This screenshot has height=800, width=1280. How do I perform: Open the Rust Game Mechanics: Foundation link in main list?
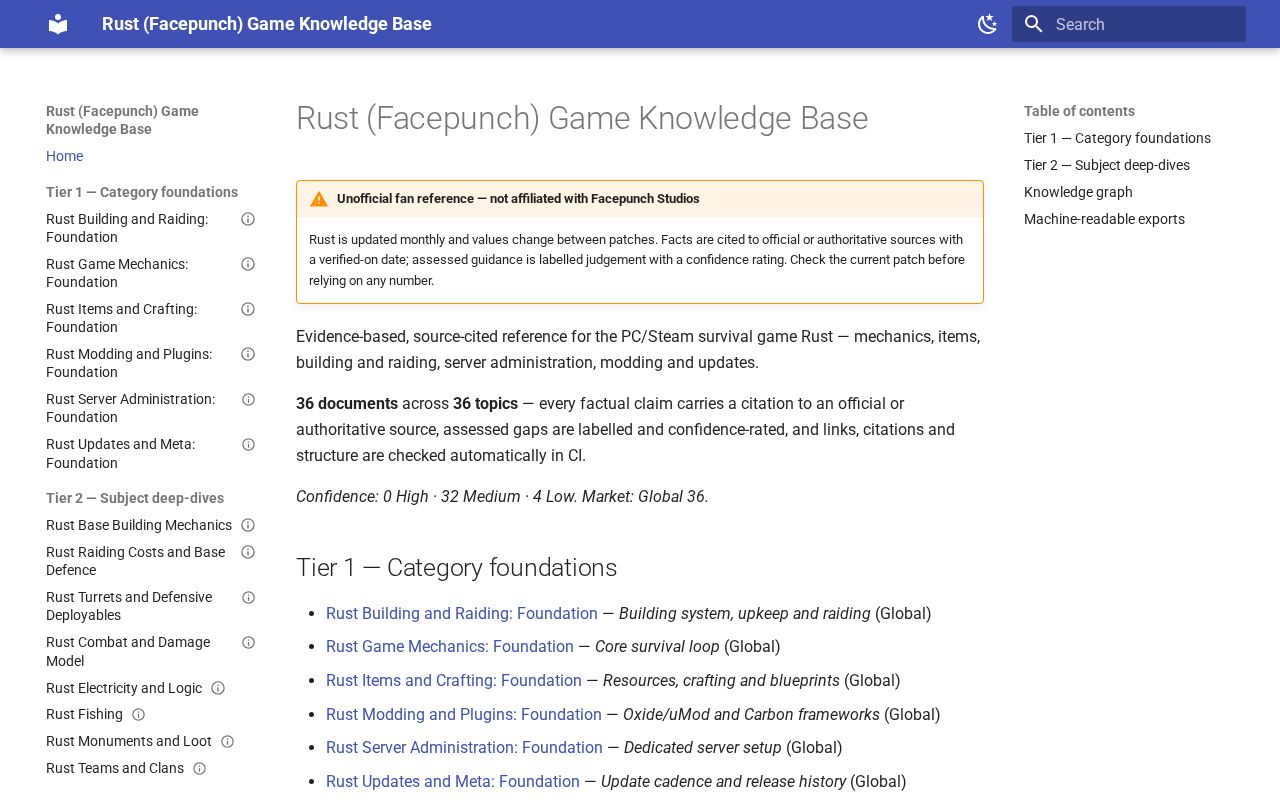450,647
